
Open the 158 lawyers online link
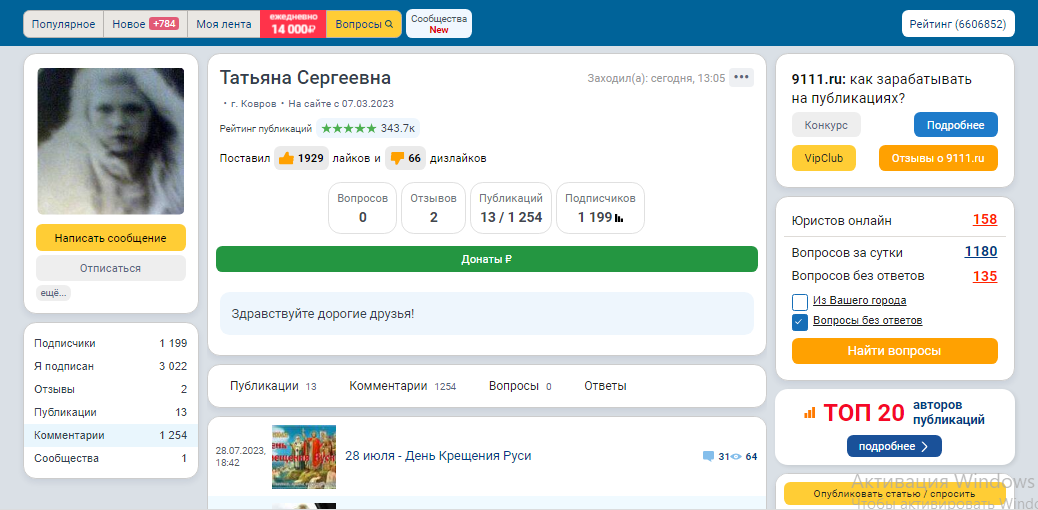tap(984, 219)
